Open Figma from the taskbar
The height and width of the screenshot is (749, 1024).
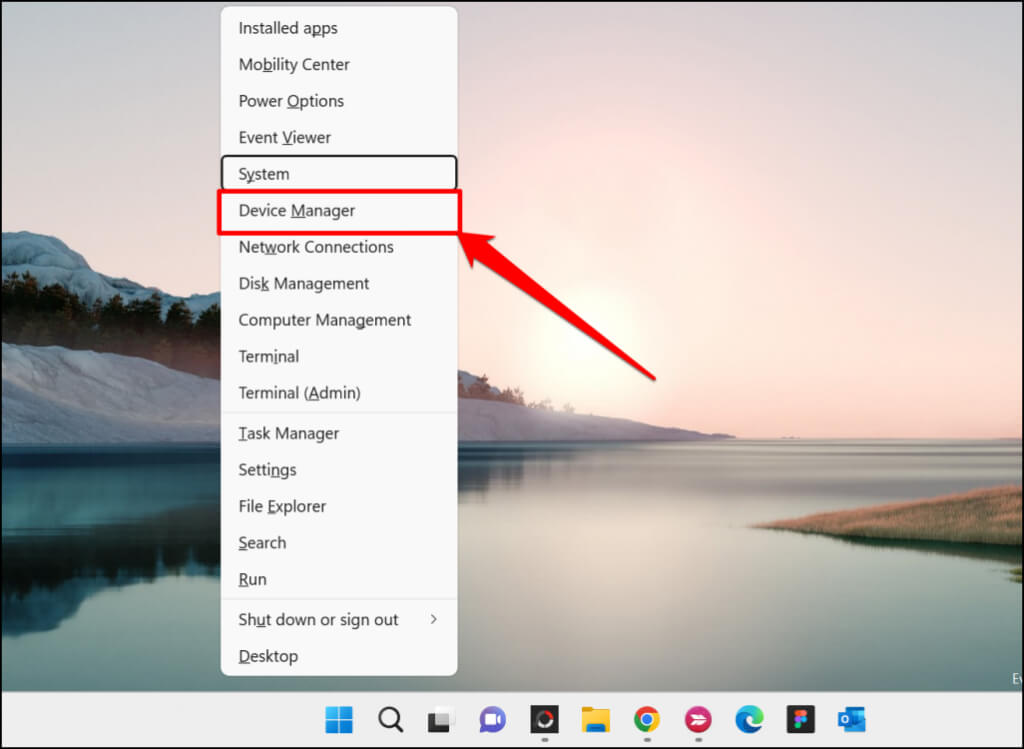click(800, 720)
